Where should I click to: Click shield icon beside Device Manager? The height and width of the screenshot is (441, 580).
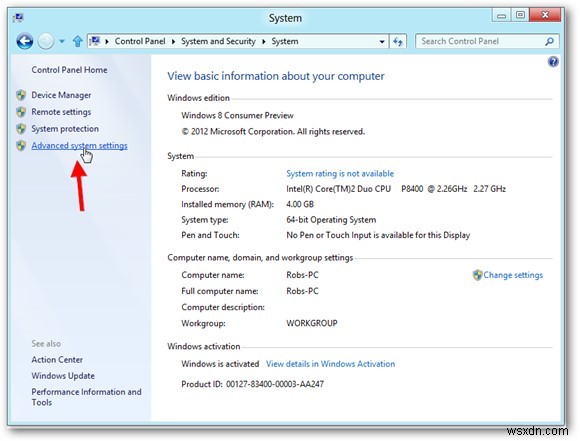click(21, 95)
